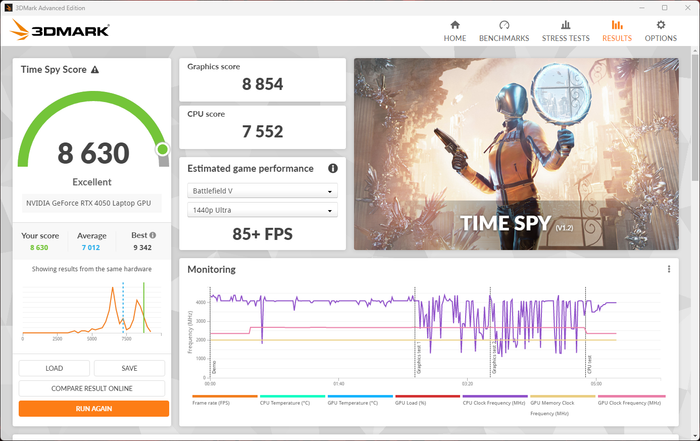The height and width of the screenshot is (441, 700).
Task: Maximize the 3DMark window
Action: click(664, 8)
